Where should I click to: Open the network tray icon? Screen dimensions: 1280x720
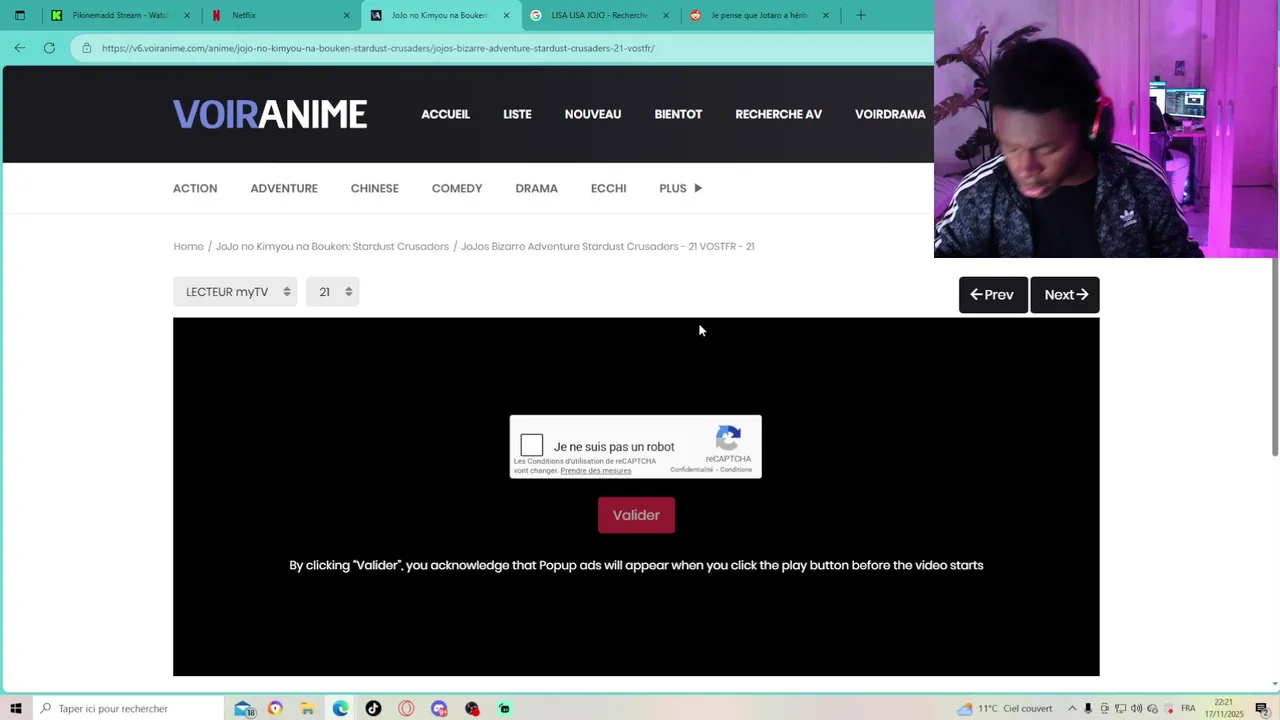tap(1120, 708)
